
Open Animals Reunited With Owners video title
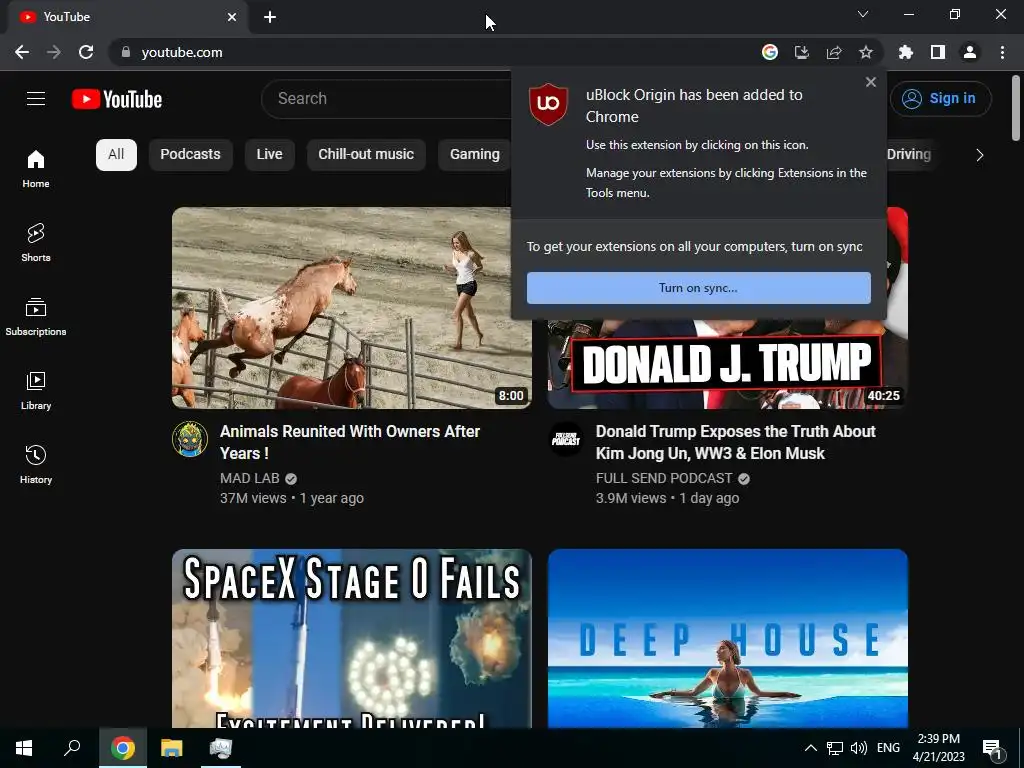(350, 442)
